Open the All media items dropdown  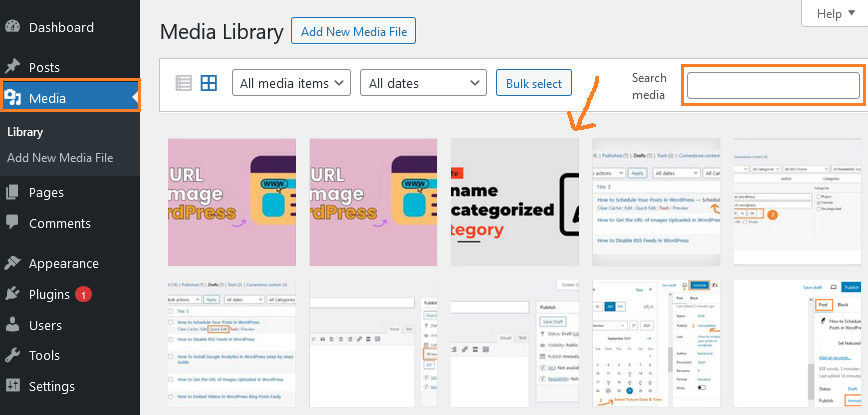click(x=291, y=83)
